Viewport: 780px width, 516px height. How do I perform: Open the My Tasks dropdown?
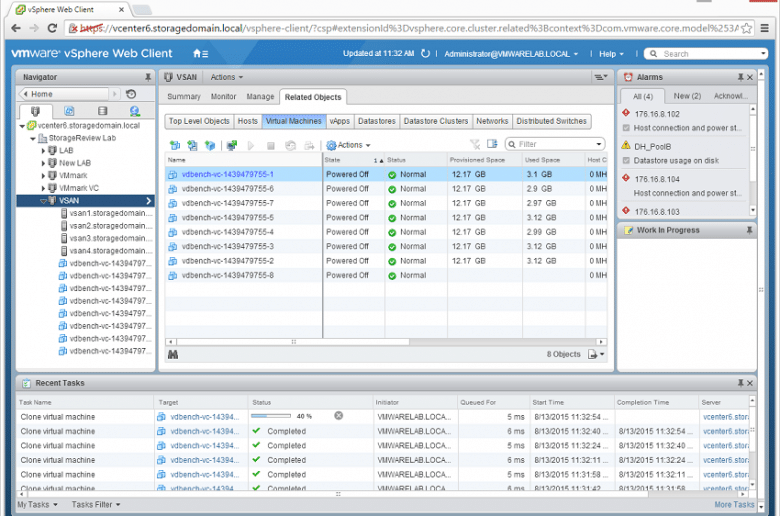37,505
